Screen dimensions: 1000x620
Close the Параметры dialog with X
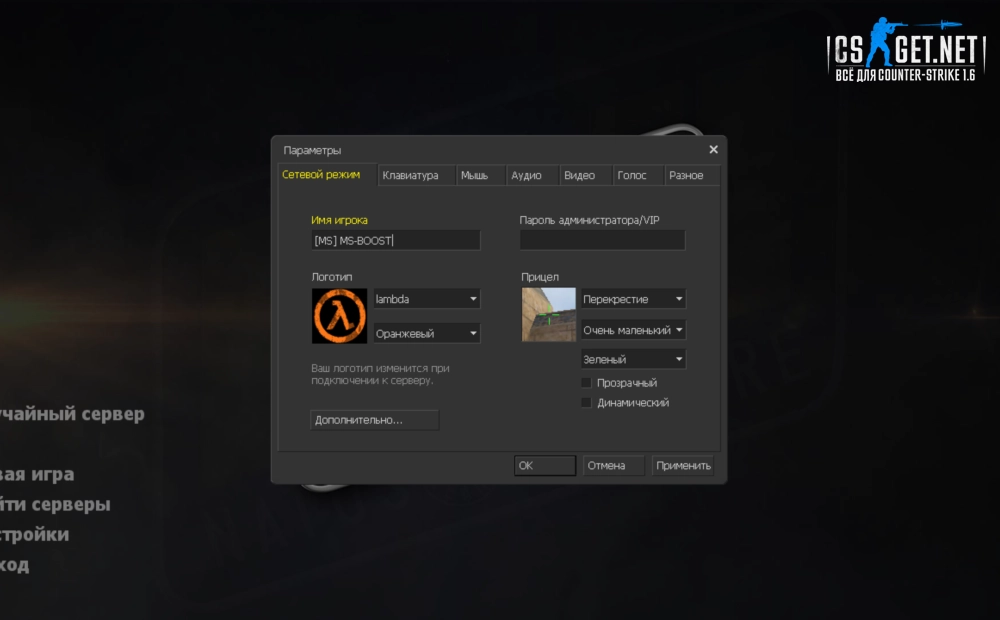click(713, 149)
